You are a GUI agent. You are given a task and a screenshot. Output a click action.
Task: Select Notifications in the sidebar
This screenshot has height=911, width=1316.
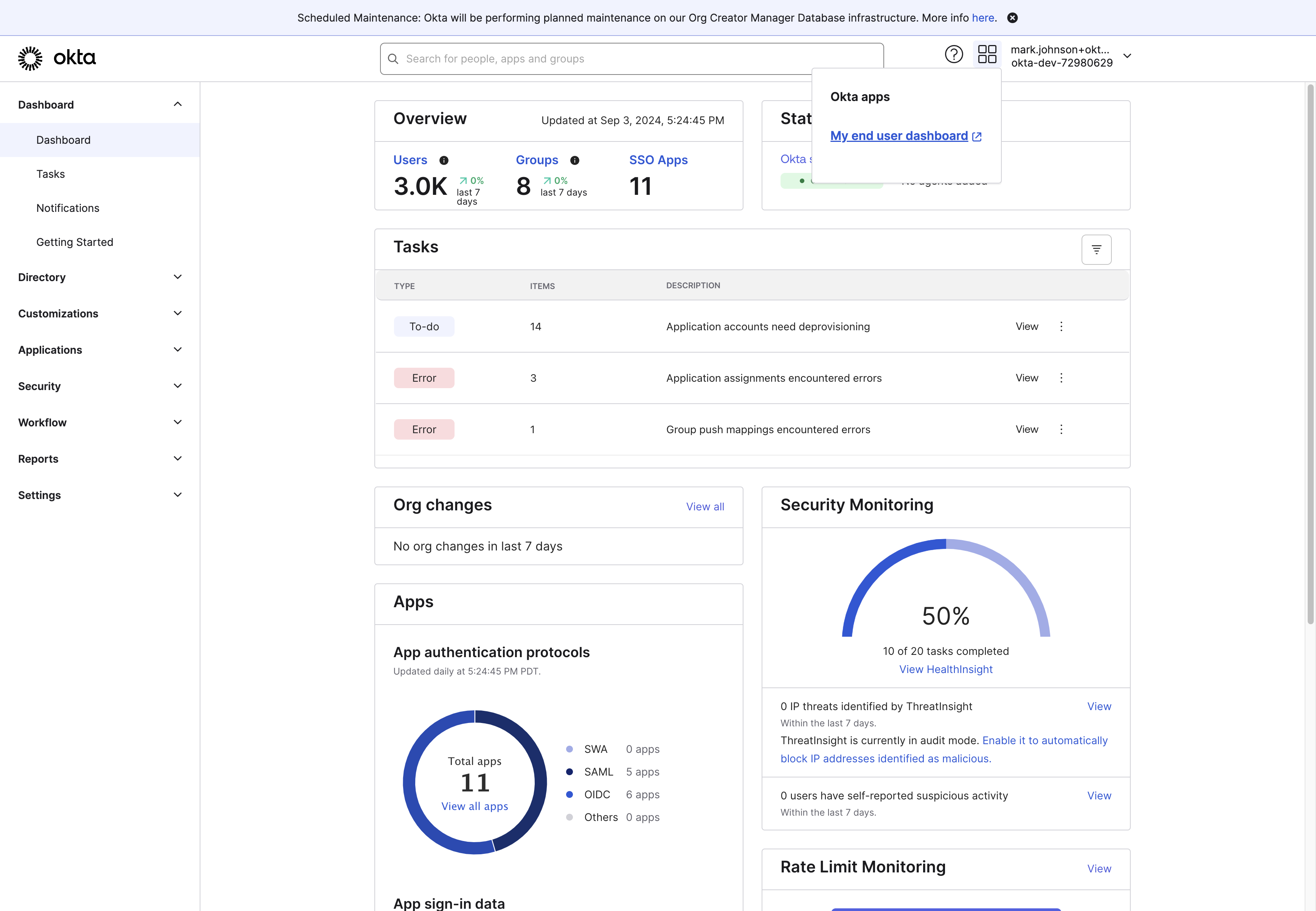[100, 208]
